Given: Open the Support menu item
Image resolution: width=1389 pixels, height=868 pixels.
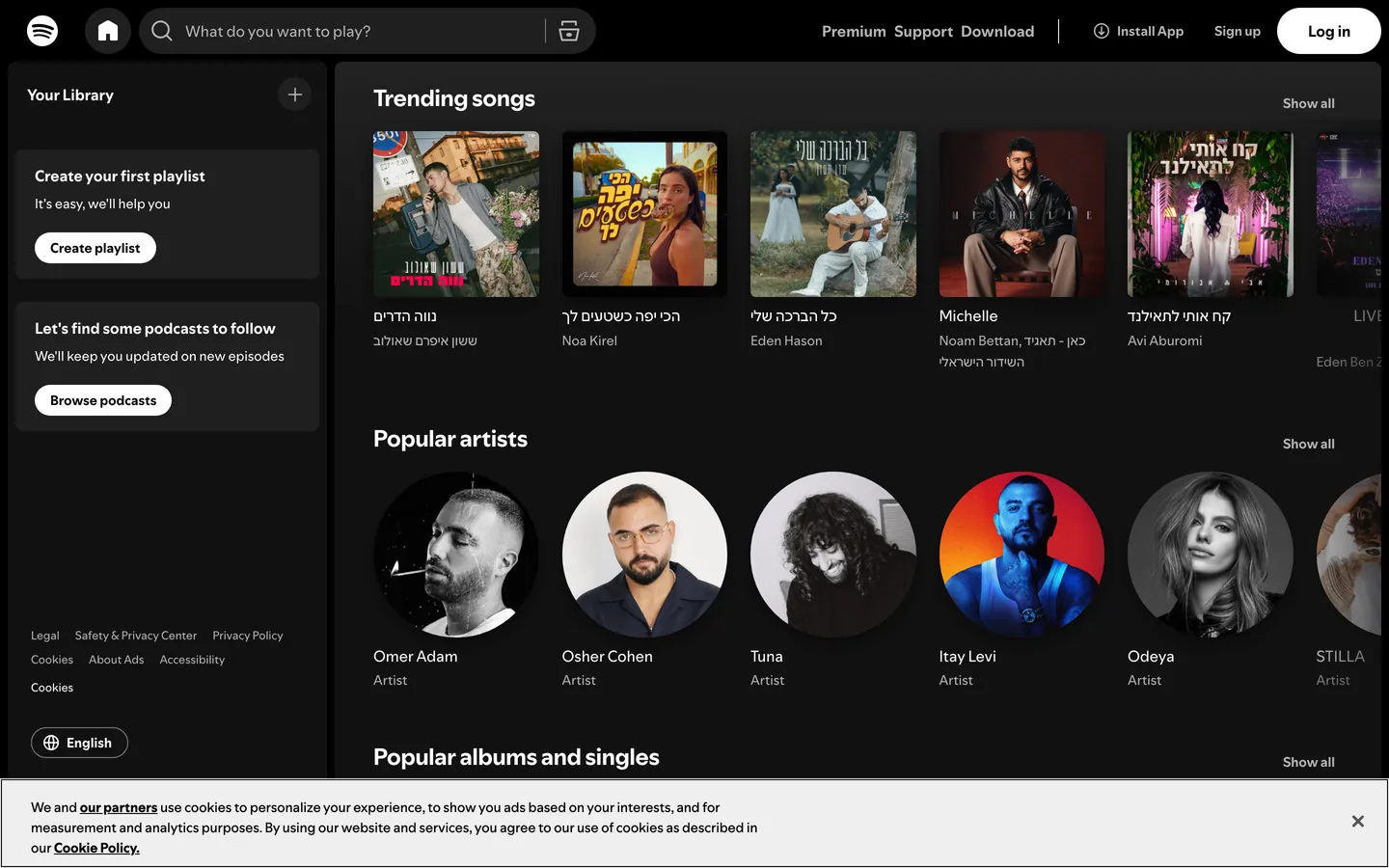Looking at the screenshot, I should (923, 32).
